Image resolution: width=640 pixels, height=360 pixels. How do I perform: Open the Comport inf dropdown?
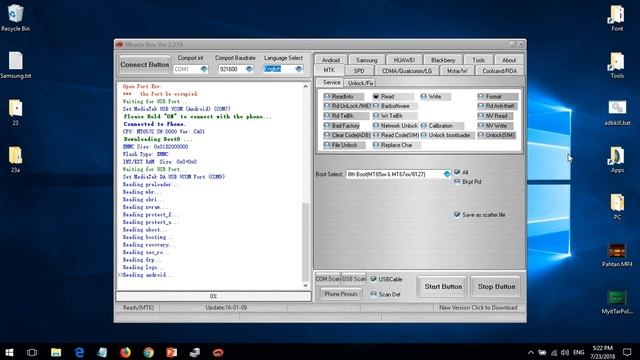[204, 69]
